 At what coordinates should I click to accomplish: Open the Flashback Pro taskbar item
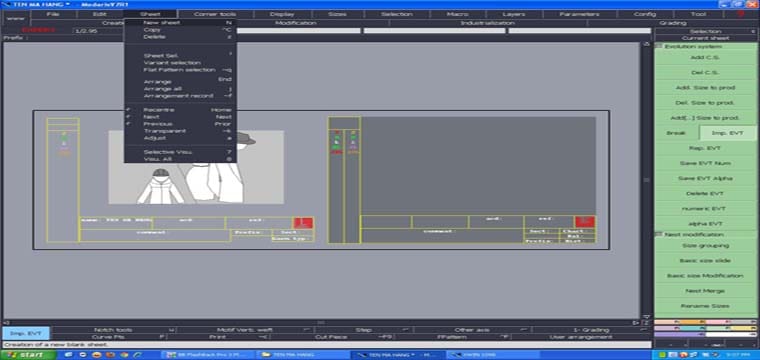click(207, 355)
